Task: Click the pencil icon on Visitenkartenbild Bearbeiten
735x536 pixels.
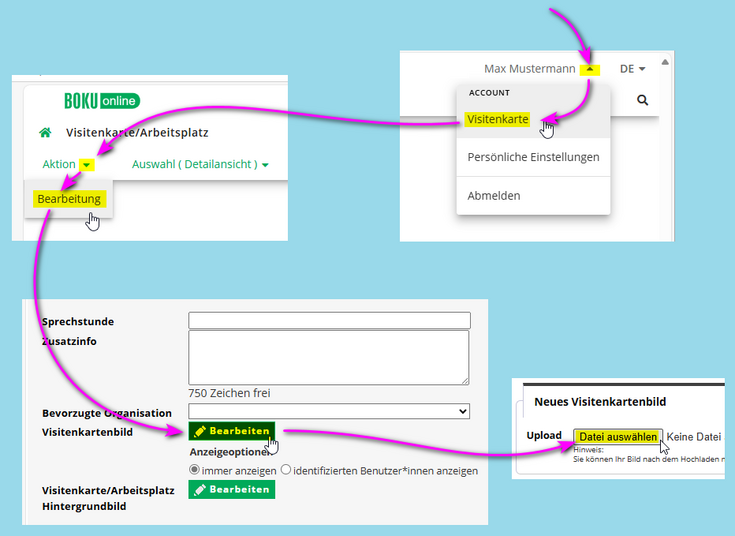Action: [200, 431]
